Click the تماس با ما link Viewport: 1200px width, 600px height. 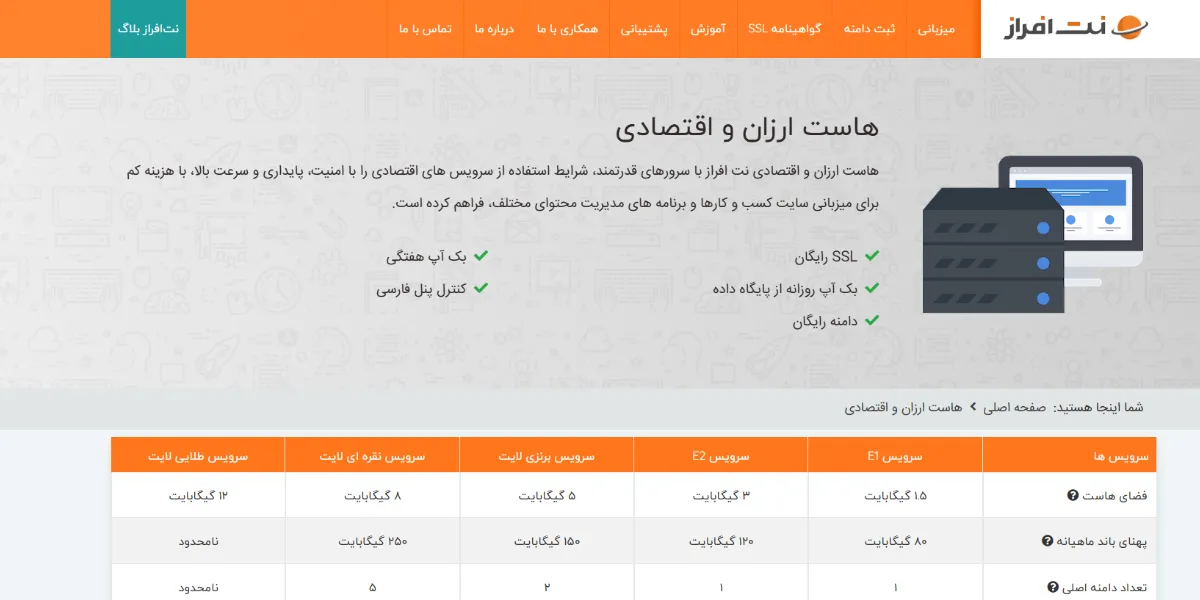pos(425,29)
